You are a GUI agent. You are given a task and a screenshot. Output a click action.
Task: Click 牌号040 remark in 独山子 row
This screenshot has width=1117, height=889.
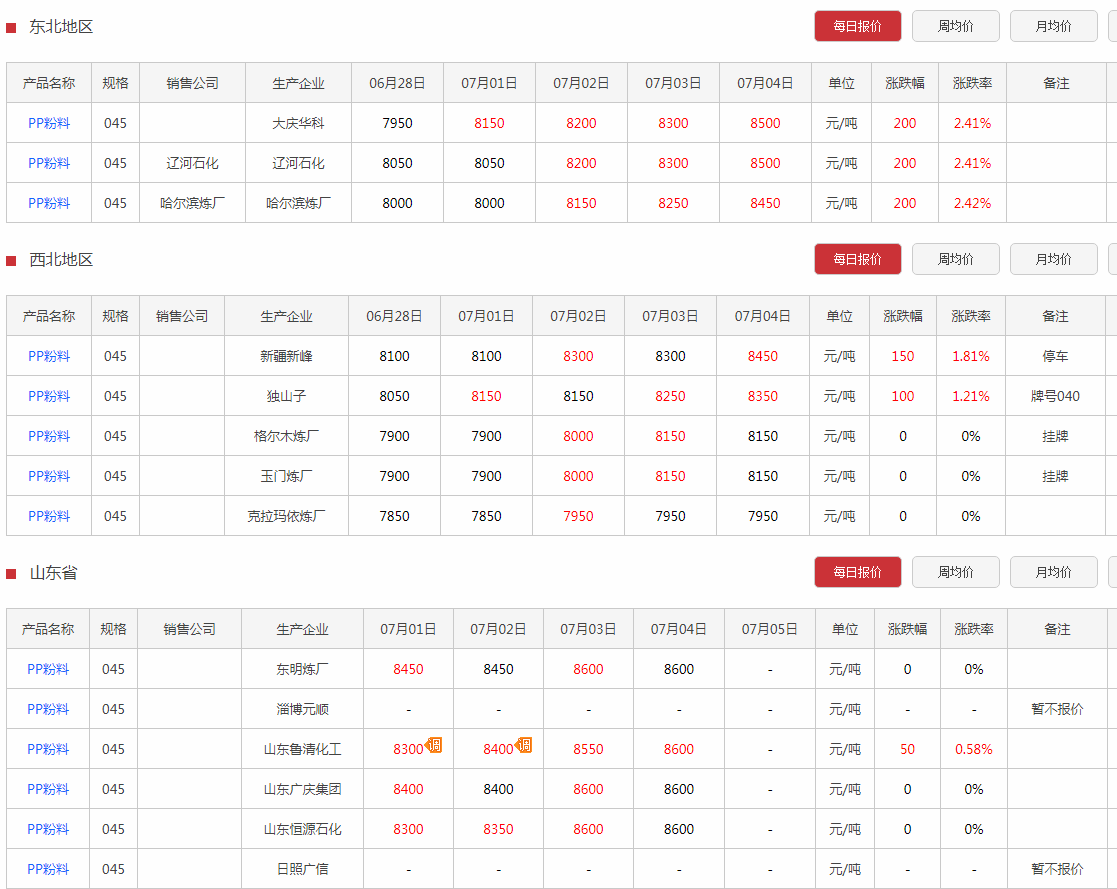pos(1055,396)
